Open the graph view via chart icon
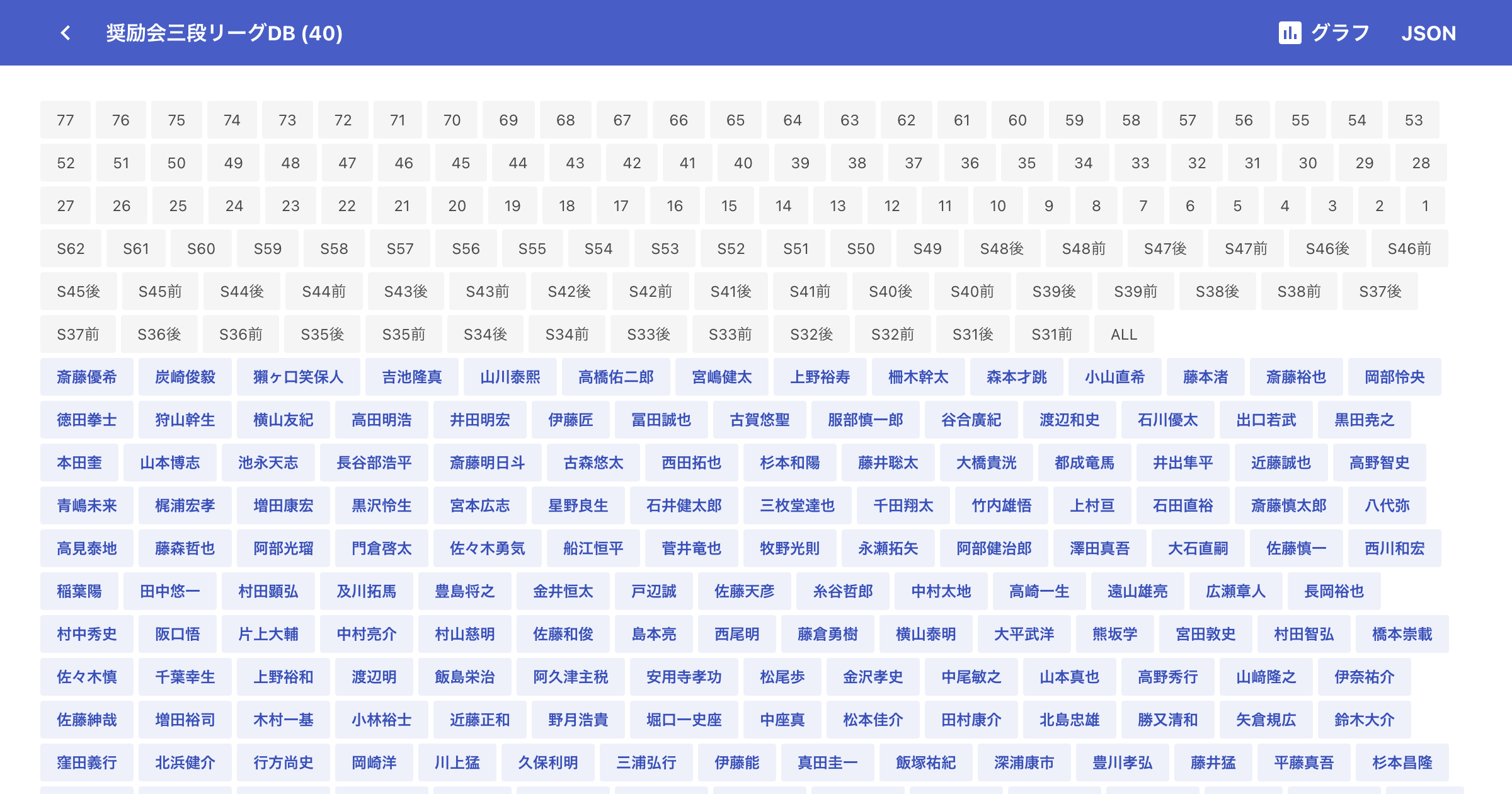 pyautogui.click(x=1324, y=33)
